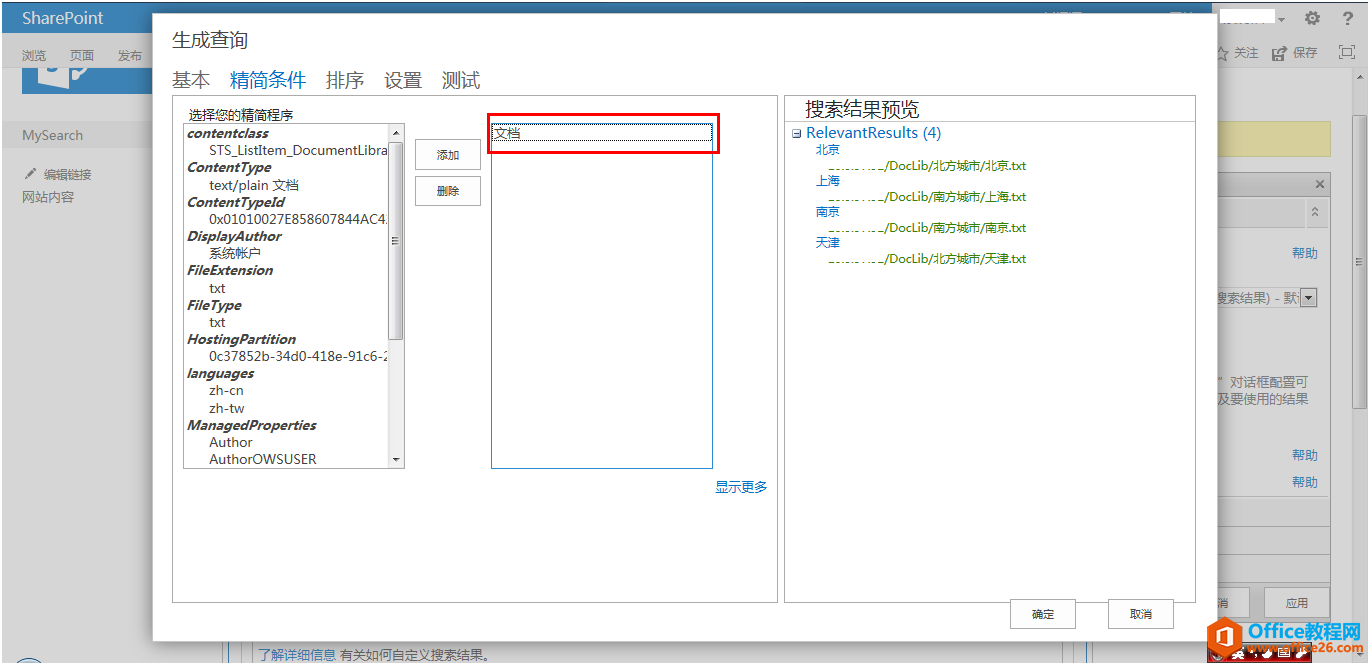Click the 天津.txt result URL

click(x=927, y=259)
